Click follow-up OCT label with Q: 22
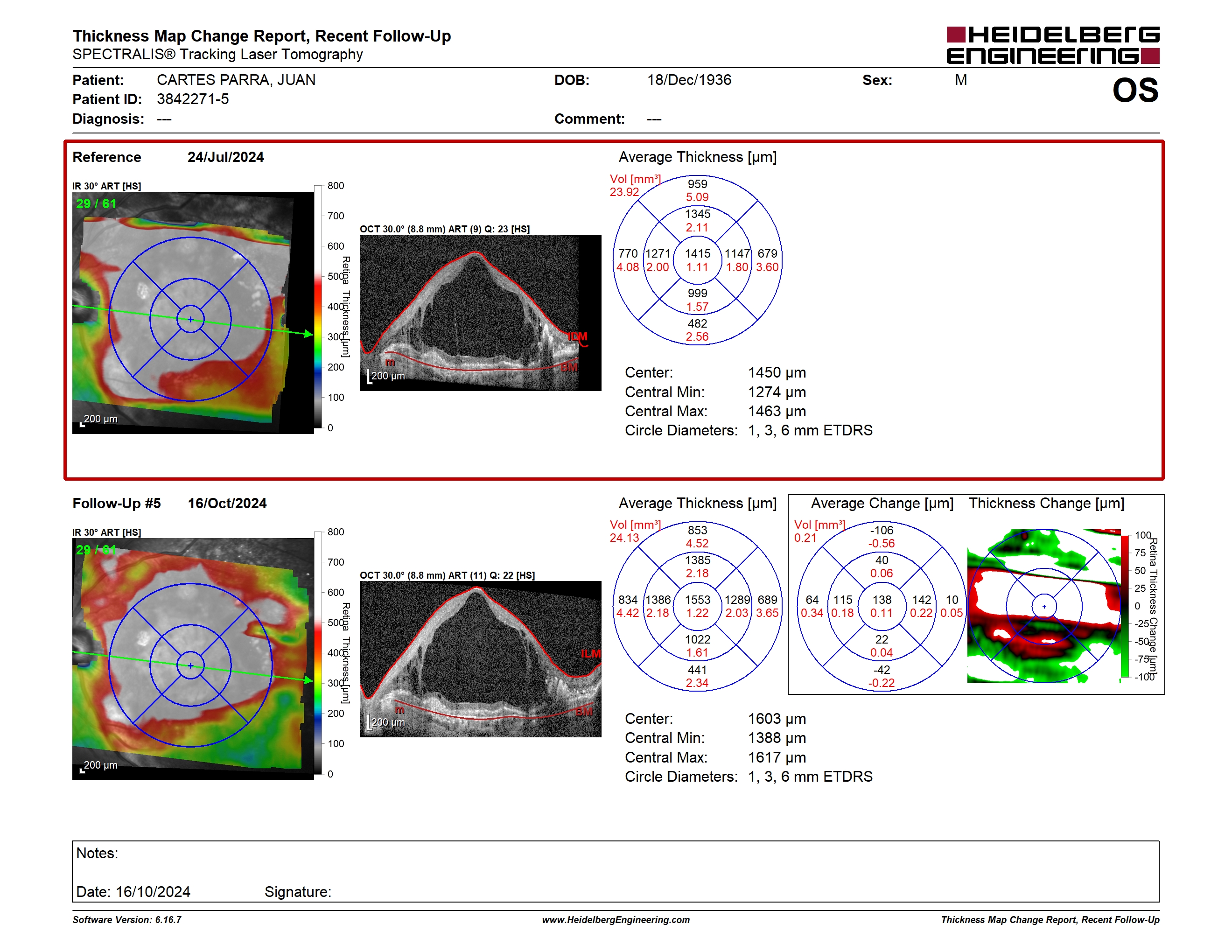Image resolution: width=1232 pixels, height=952 pixels. coord(448,575)
